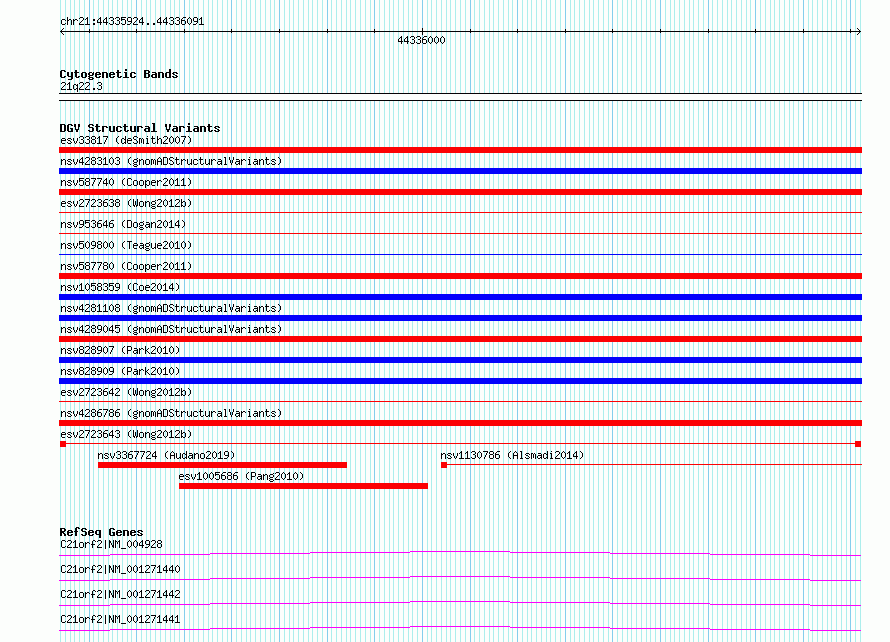The image size is (890, 642).
Task: Select the blue nsv4283103 variant bar
Action: 460,171
